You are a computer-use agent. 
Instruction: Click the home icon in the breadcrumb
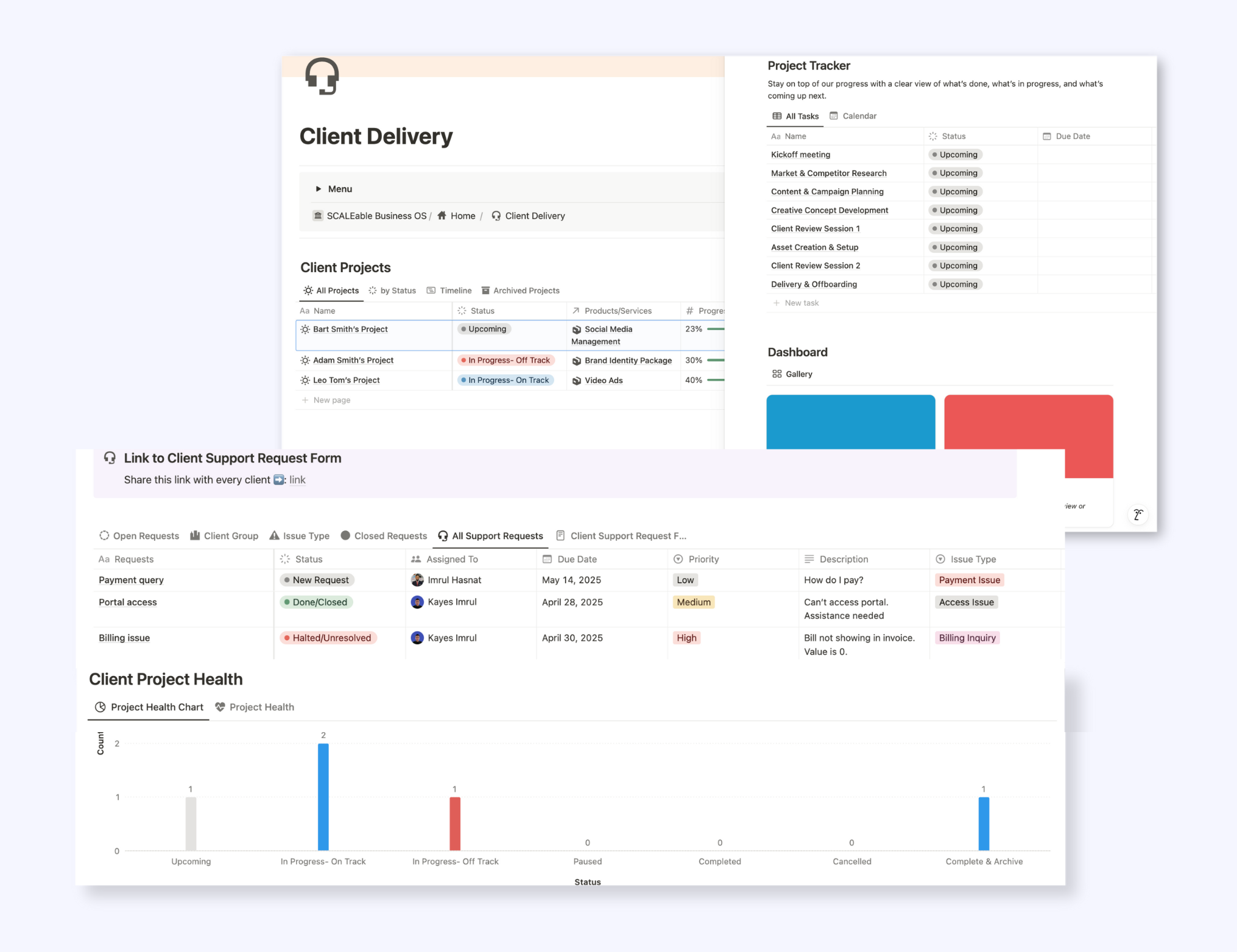point(443,216)
